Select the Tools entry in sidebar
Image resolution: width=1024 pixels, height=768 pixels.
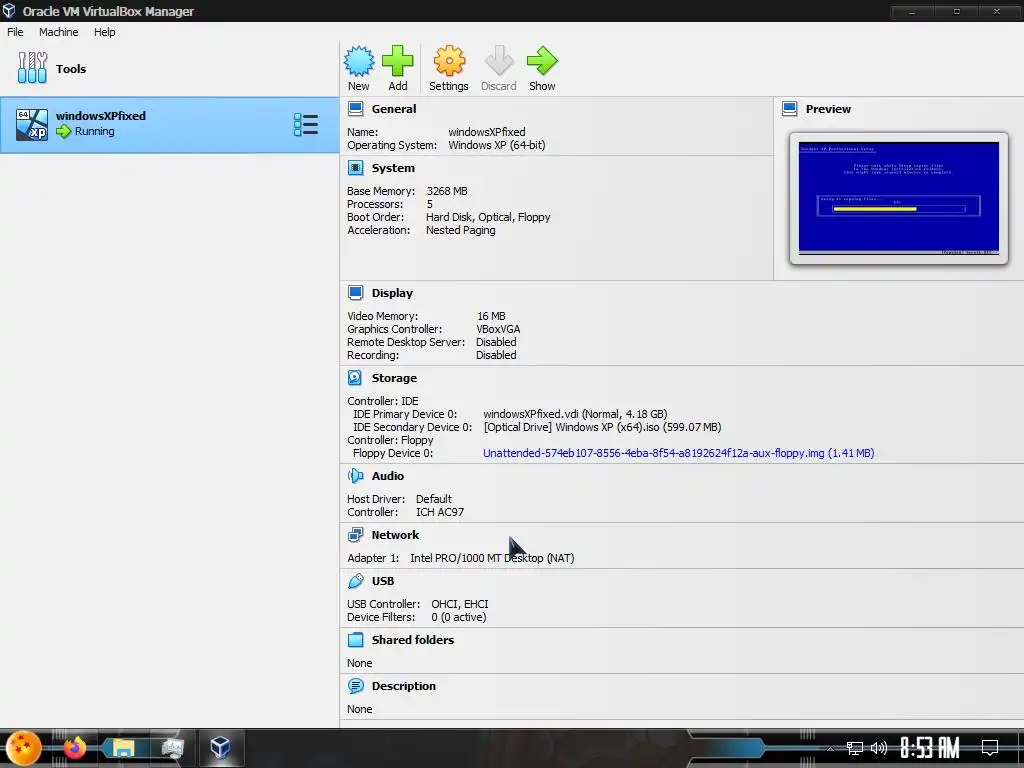click(170, 69)
